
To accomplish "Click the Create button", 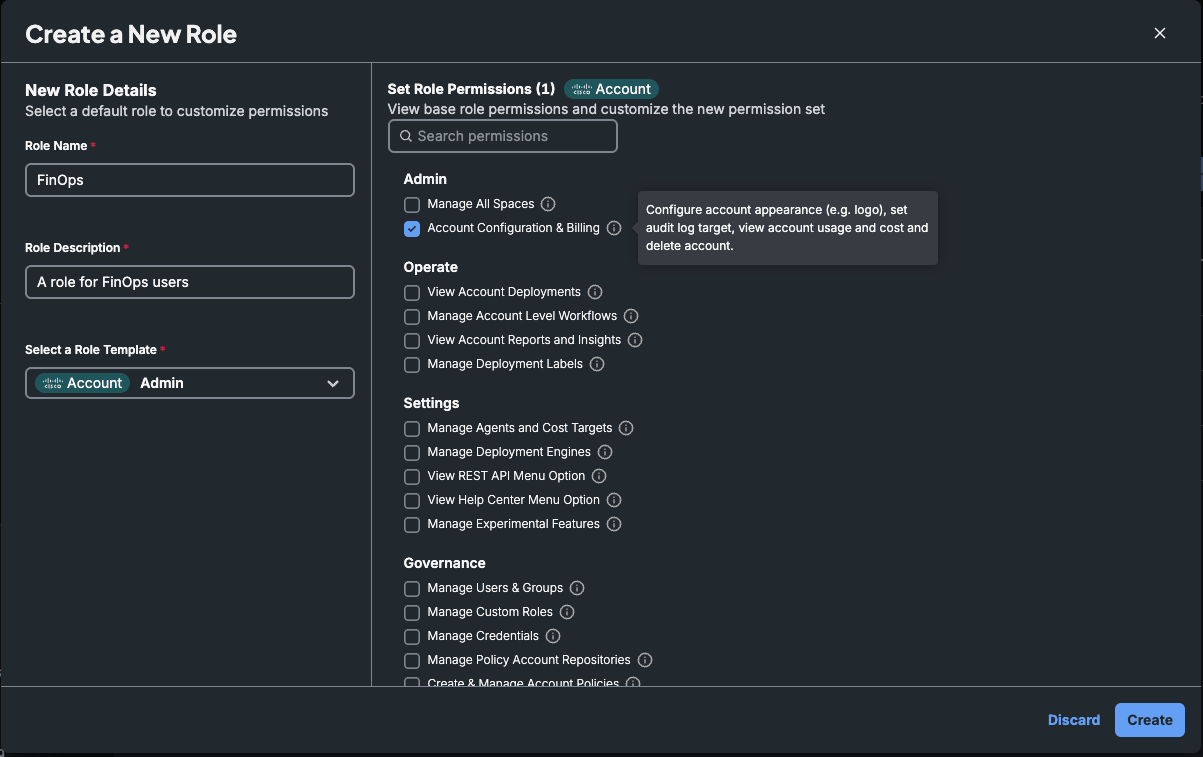I will tap(1150, 720).
